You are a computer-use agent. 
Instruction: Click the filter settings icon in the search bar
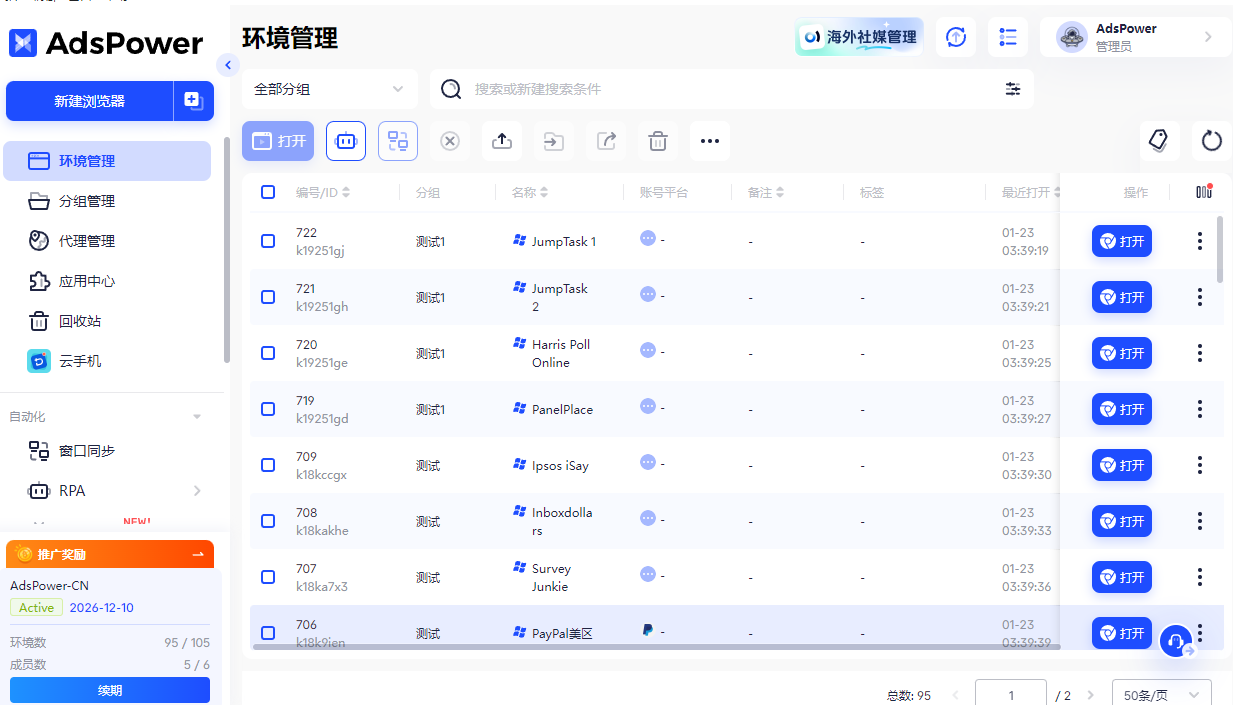point(1013,89)
